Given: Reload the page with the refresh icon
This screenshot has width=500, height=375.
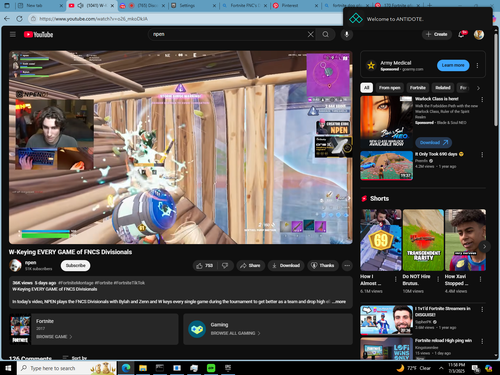Looking at the screenshot, I should [x=20, y=19].
